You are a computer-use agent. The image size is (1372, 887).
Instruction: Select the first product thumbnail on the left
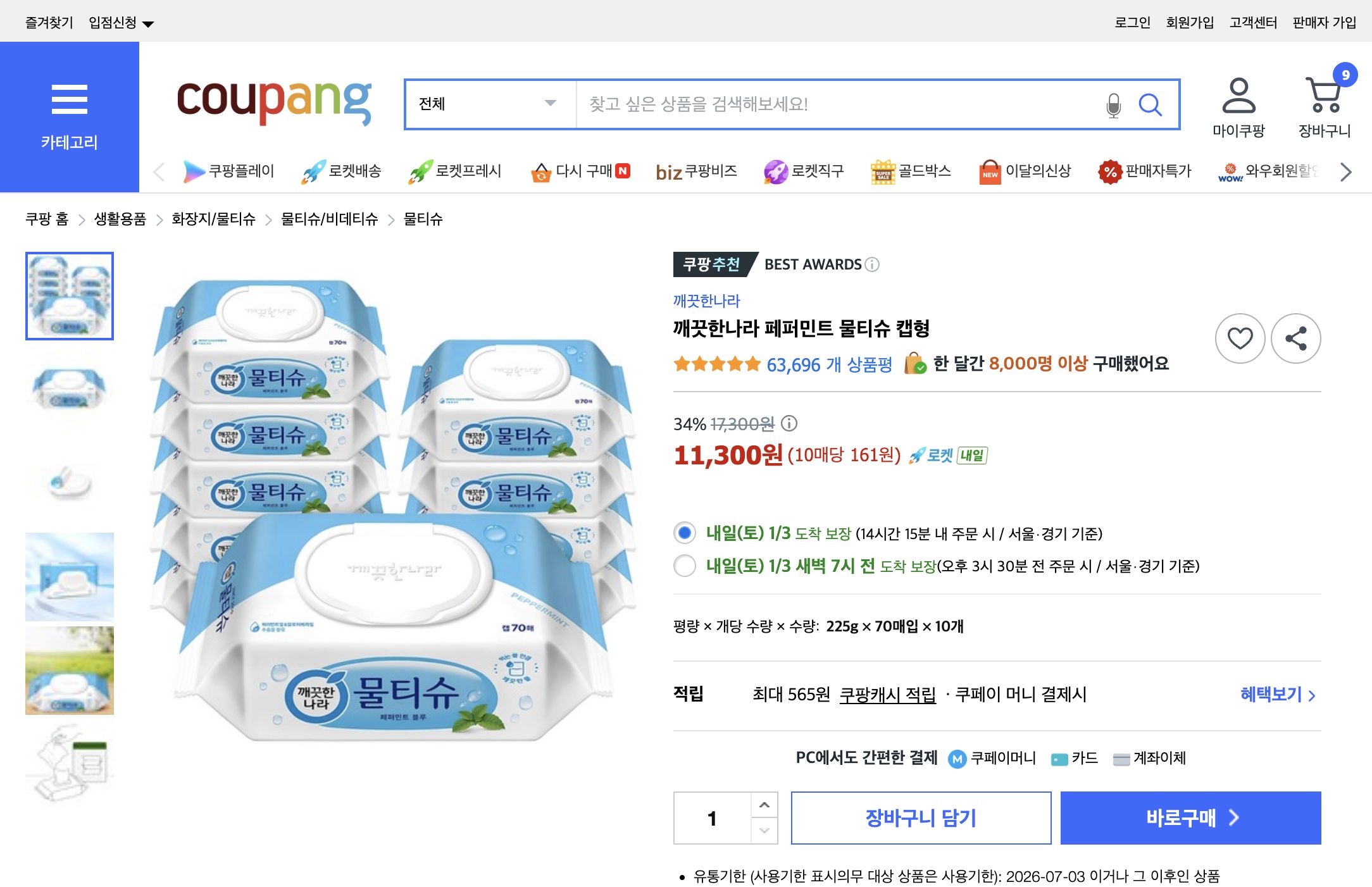[69, 295]
